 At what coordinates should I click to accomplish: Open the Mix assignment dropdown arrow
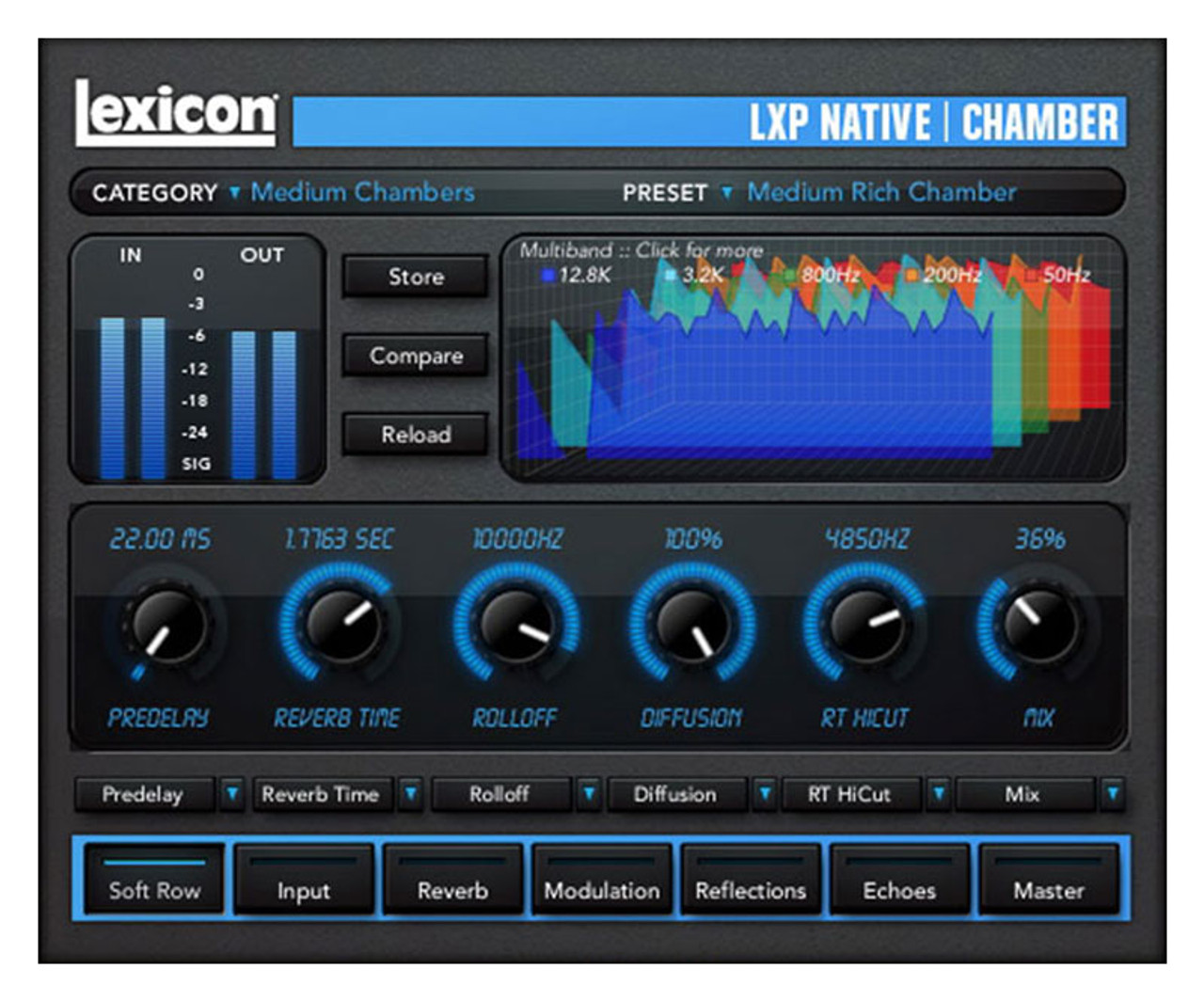pyautogui.click(x=1113, y=794)
